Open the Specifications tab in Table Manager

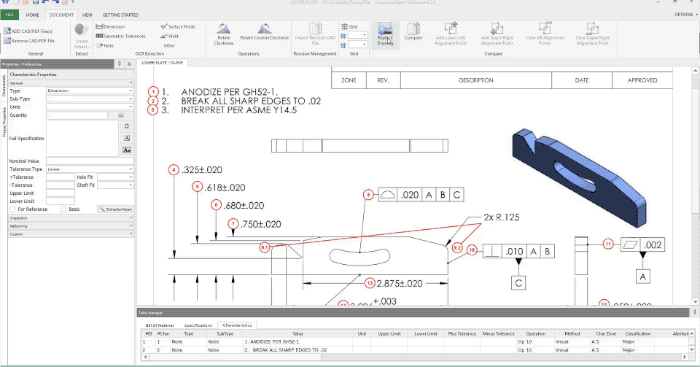click(198, 325)
